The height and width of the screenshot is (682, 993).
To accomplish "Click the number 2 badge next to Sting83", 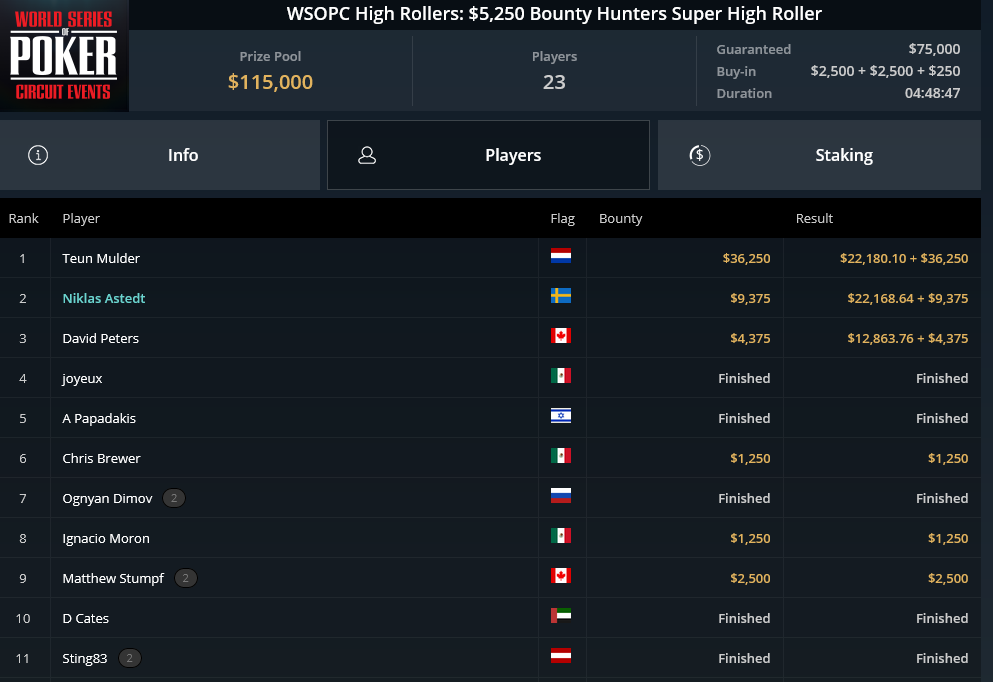I will tap(130, 659).
